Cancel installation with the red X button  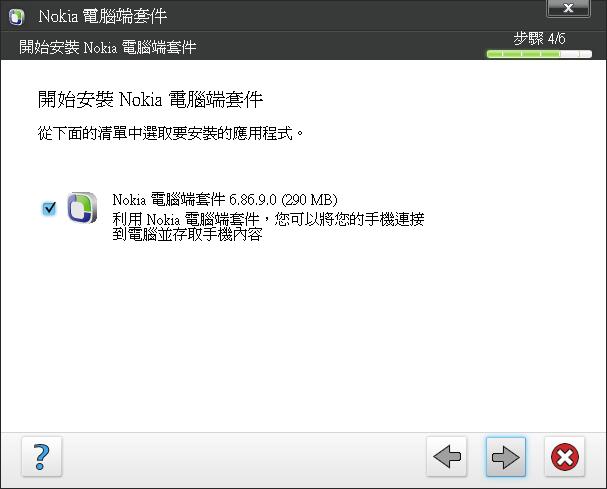coord(564,456)
